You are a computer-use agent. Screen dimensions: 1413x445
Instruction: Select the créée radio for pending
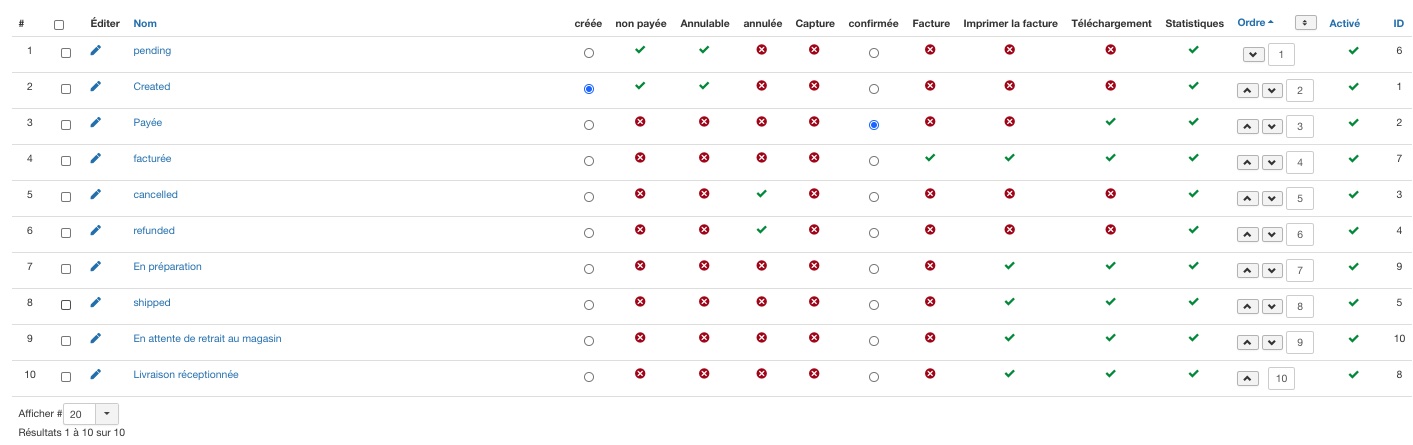(x=589, y=53)
